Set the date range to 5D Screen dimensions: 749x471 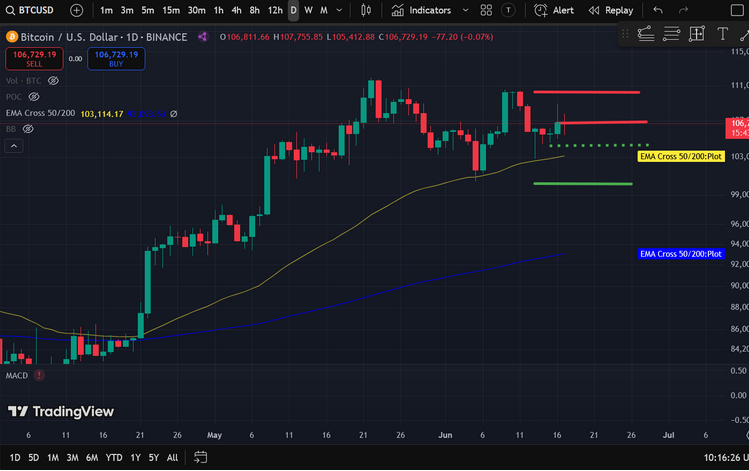33,458
